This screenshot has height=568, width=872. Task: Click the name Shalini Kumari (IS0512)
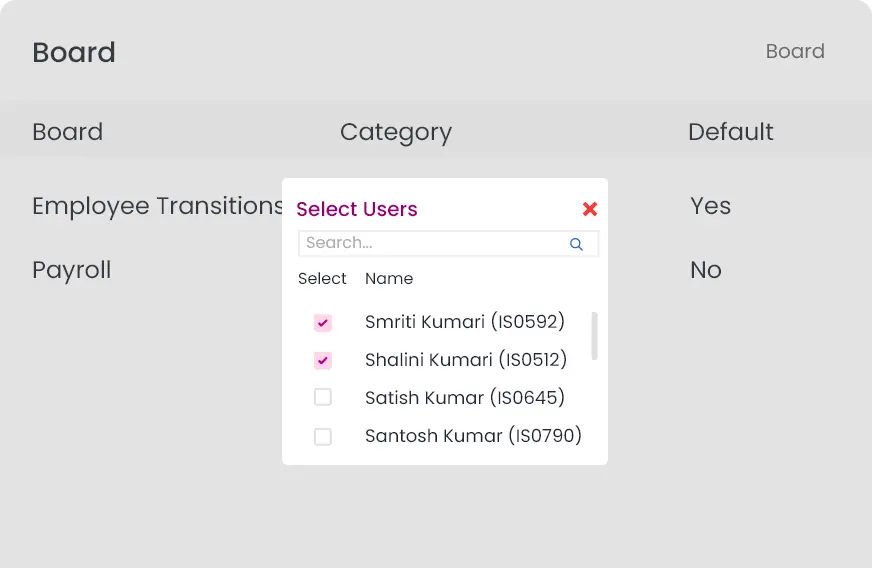[x=465, y=360]
